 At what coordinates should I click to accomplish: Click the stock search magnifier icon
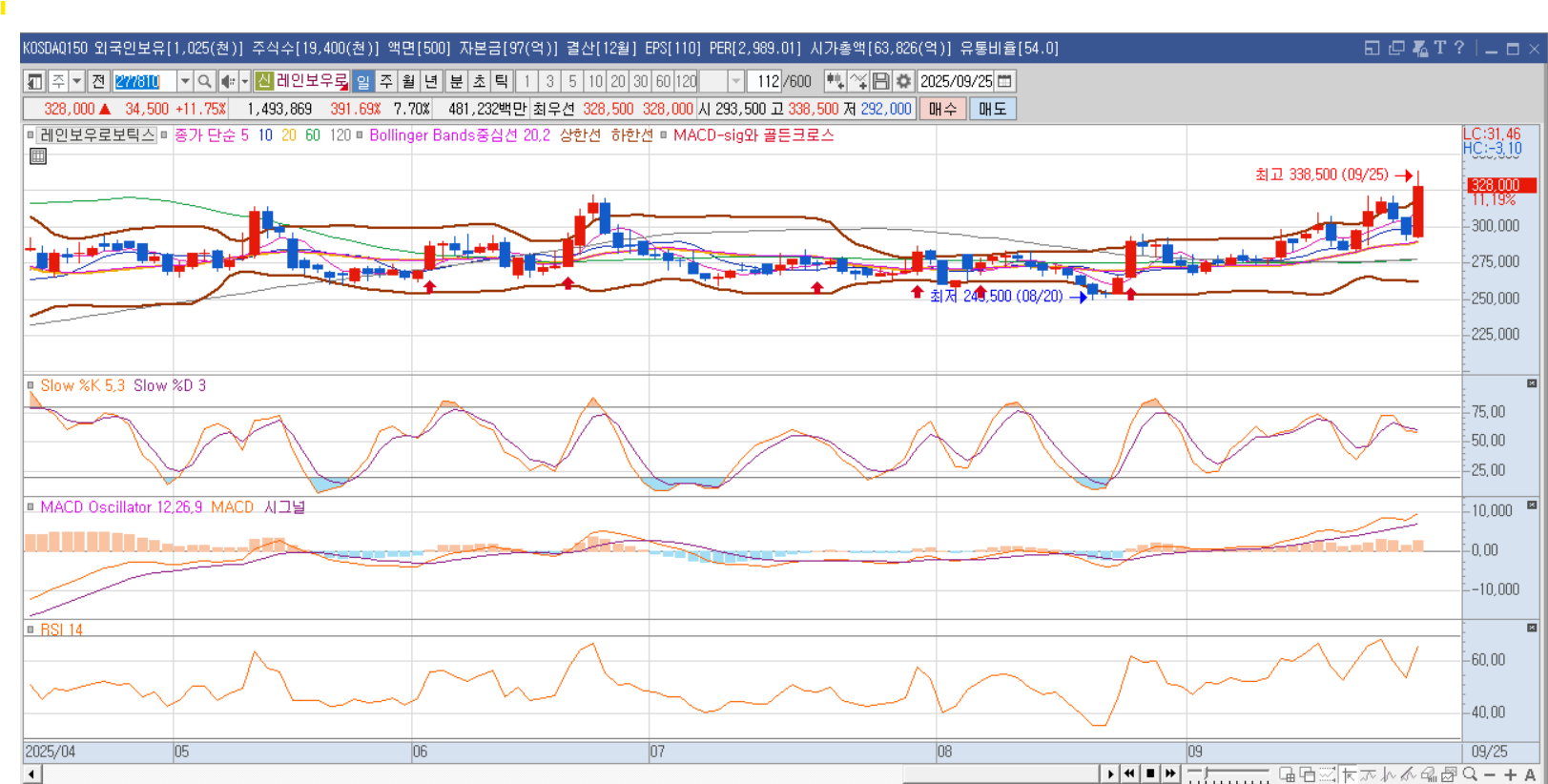pyautogui.click(x=204, y=81)
